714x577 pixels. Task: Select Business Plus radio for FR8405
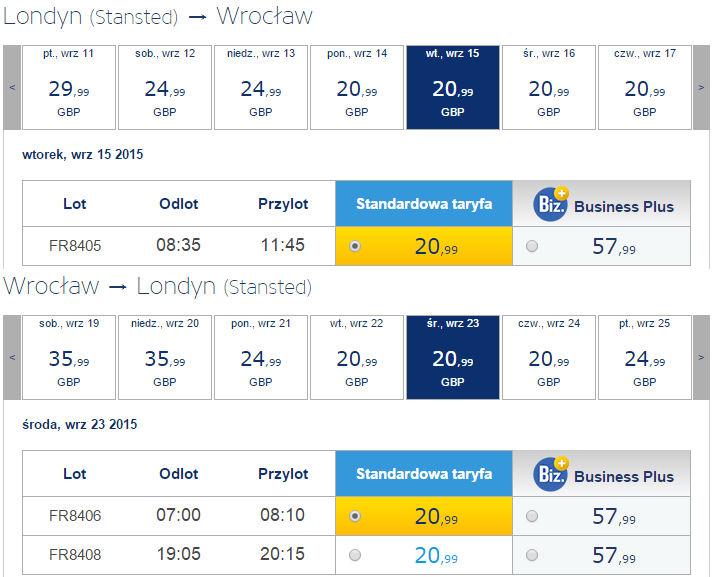point(532,246)
